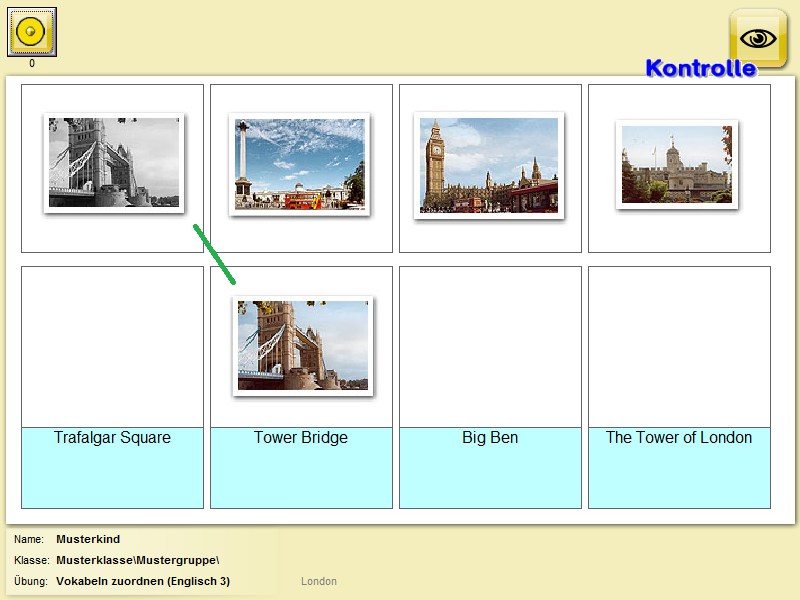Viewport: 800px width, 600px height.
Task: Click the Tower Bridge text label
Action: [301, 438]
